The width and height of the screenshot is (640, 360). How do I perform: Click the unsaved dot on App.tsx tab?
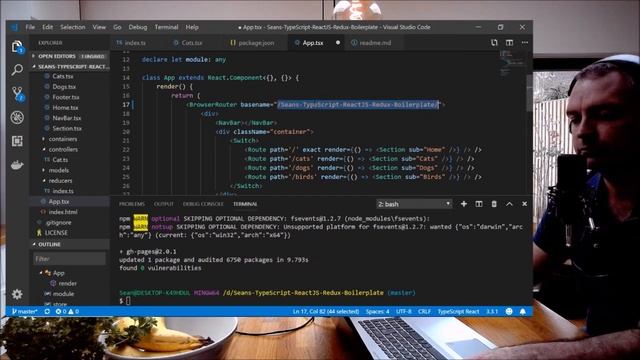point(338,42)
